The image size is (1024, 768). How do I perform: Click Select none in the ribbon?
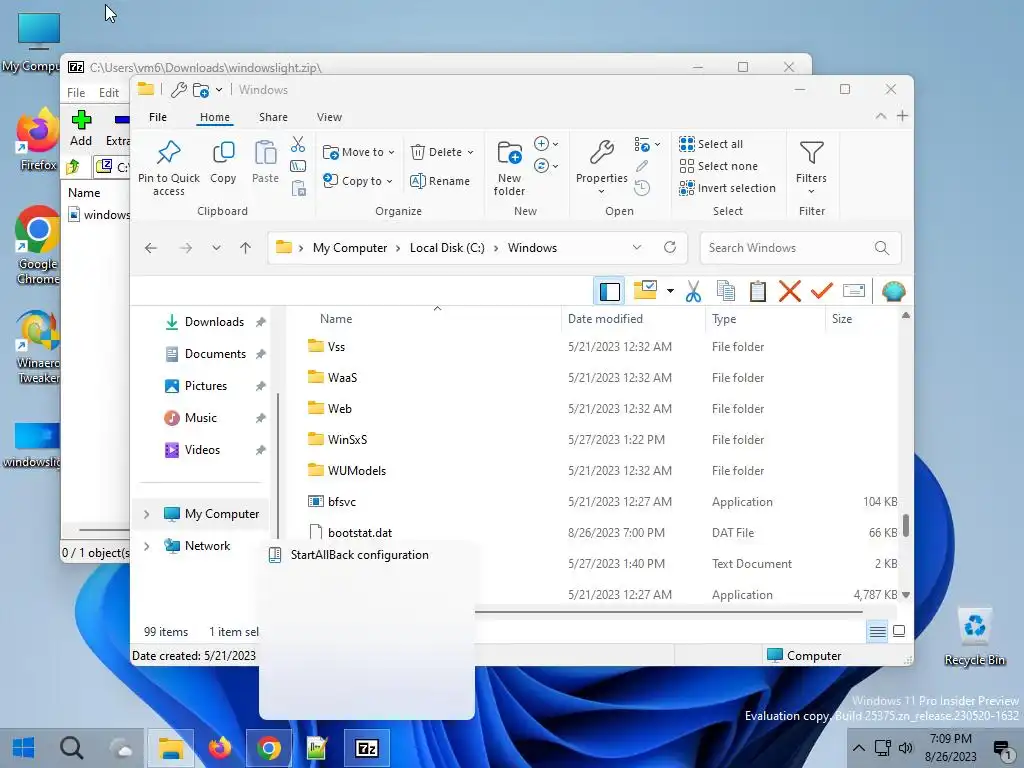(x=718, y=166)
